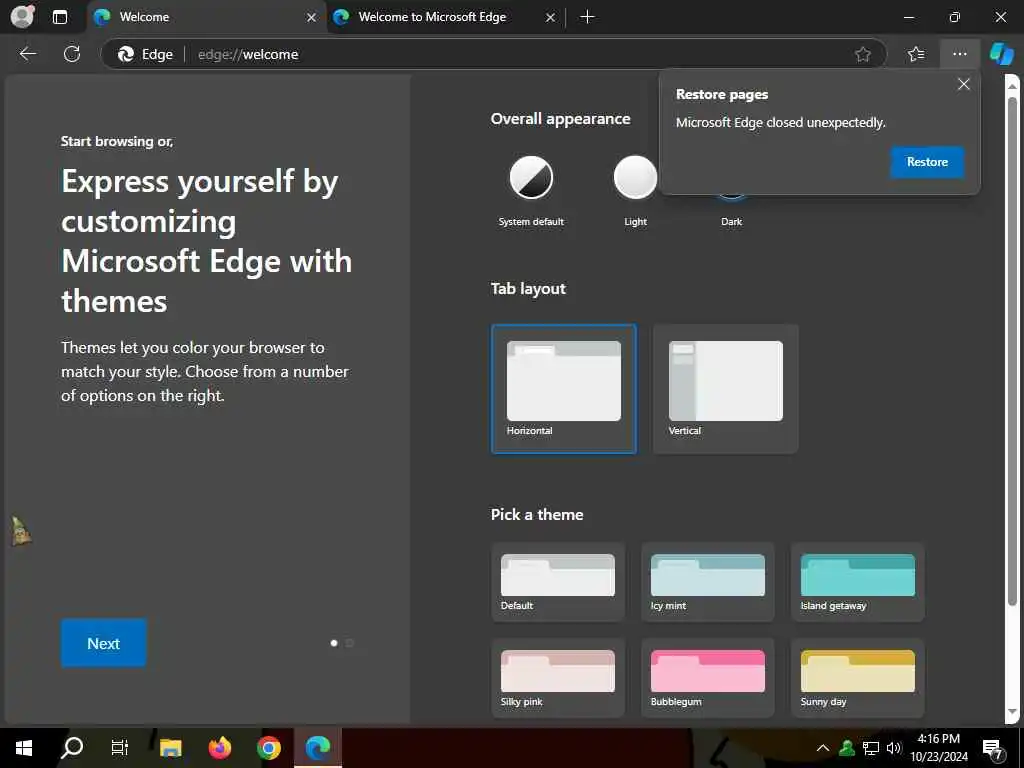Reload the page with the refresh icon
The width and height of the screenshot is (1024, 768).
72,54
